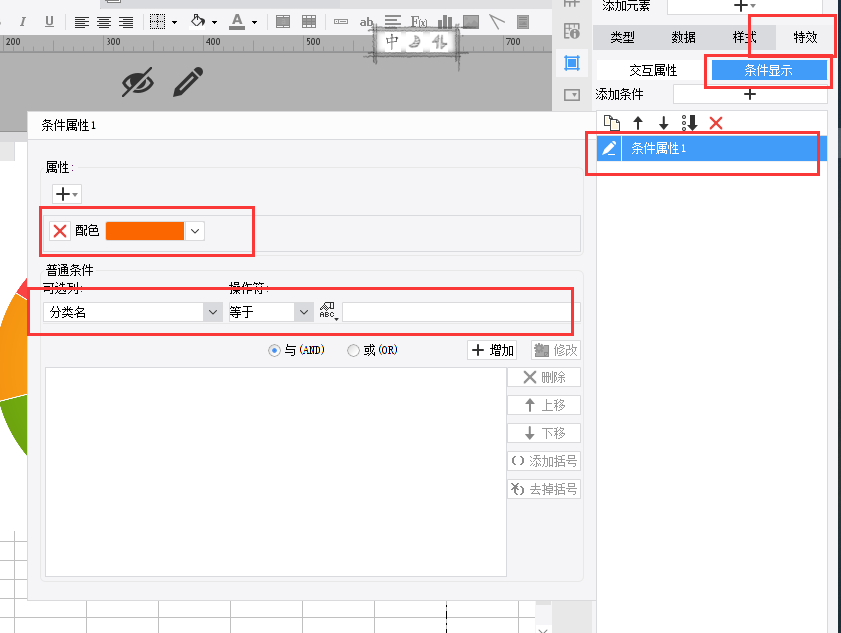Move the condition up with the up arrow
The width and height of the screenshot is (841, 633).
pyautogui.click(x=638, y=123)
